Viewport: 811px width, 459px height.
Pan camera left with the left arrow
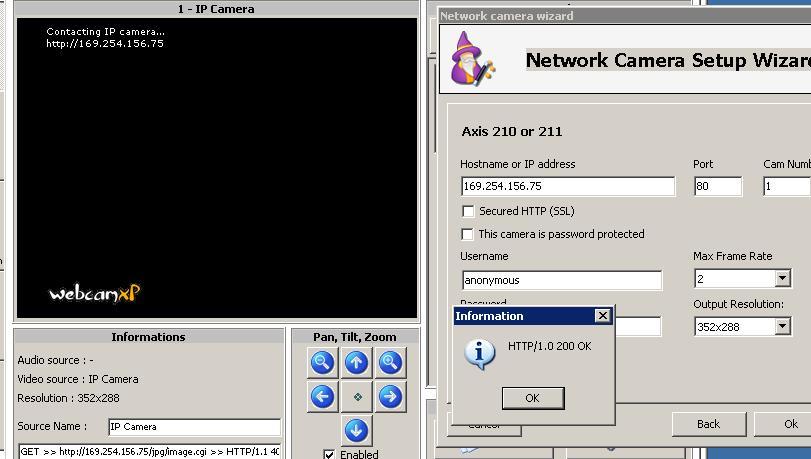click(x=322, y=397)
